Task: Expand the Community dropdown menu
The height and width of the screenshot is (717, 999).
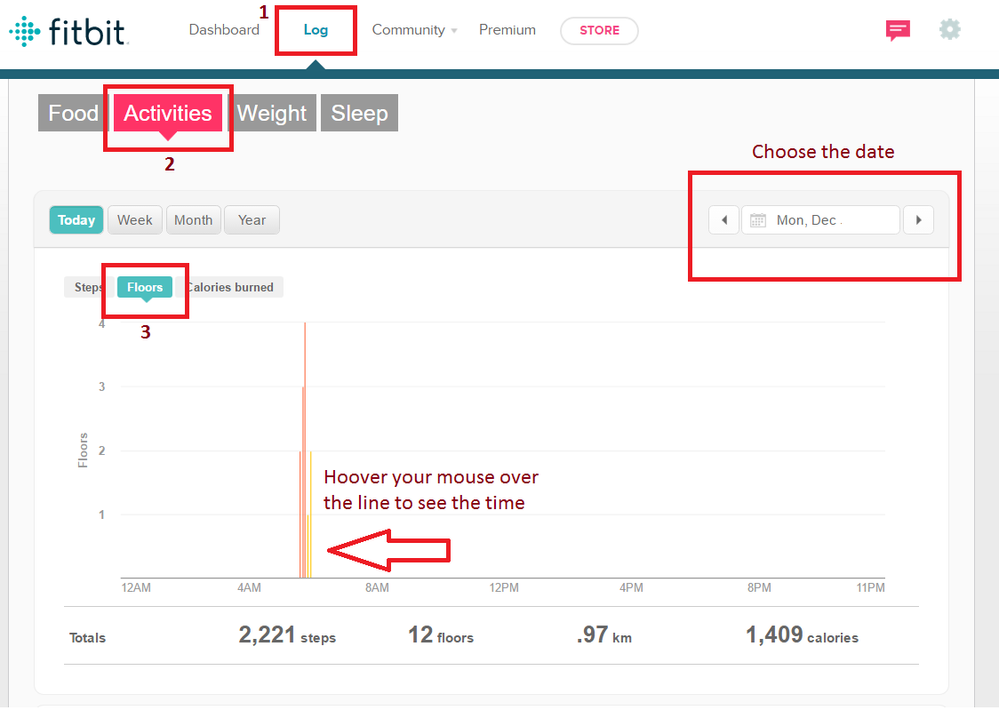Action: point(414,30)
